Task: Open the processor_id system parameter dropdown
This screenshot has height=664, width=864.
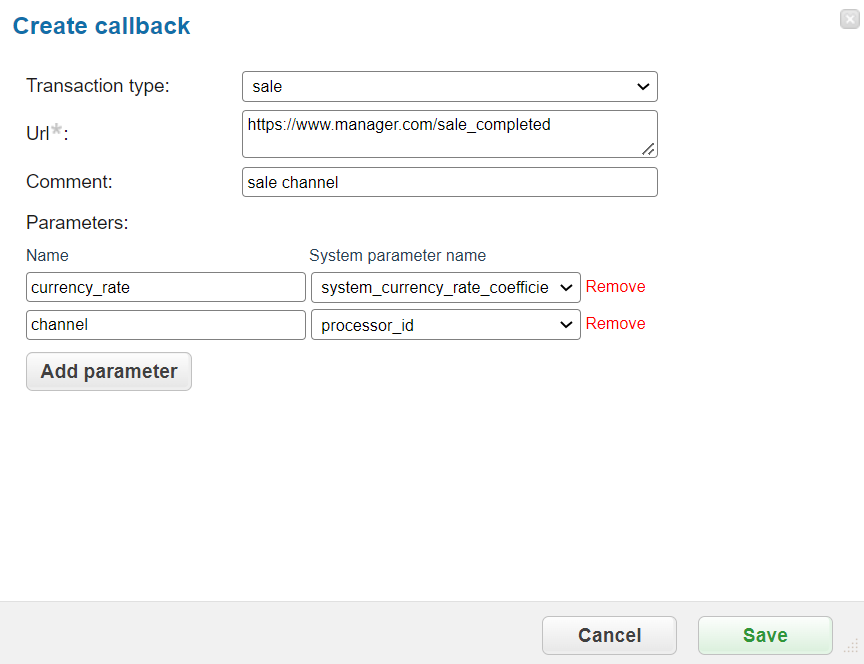Action: coord(446,325)
